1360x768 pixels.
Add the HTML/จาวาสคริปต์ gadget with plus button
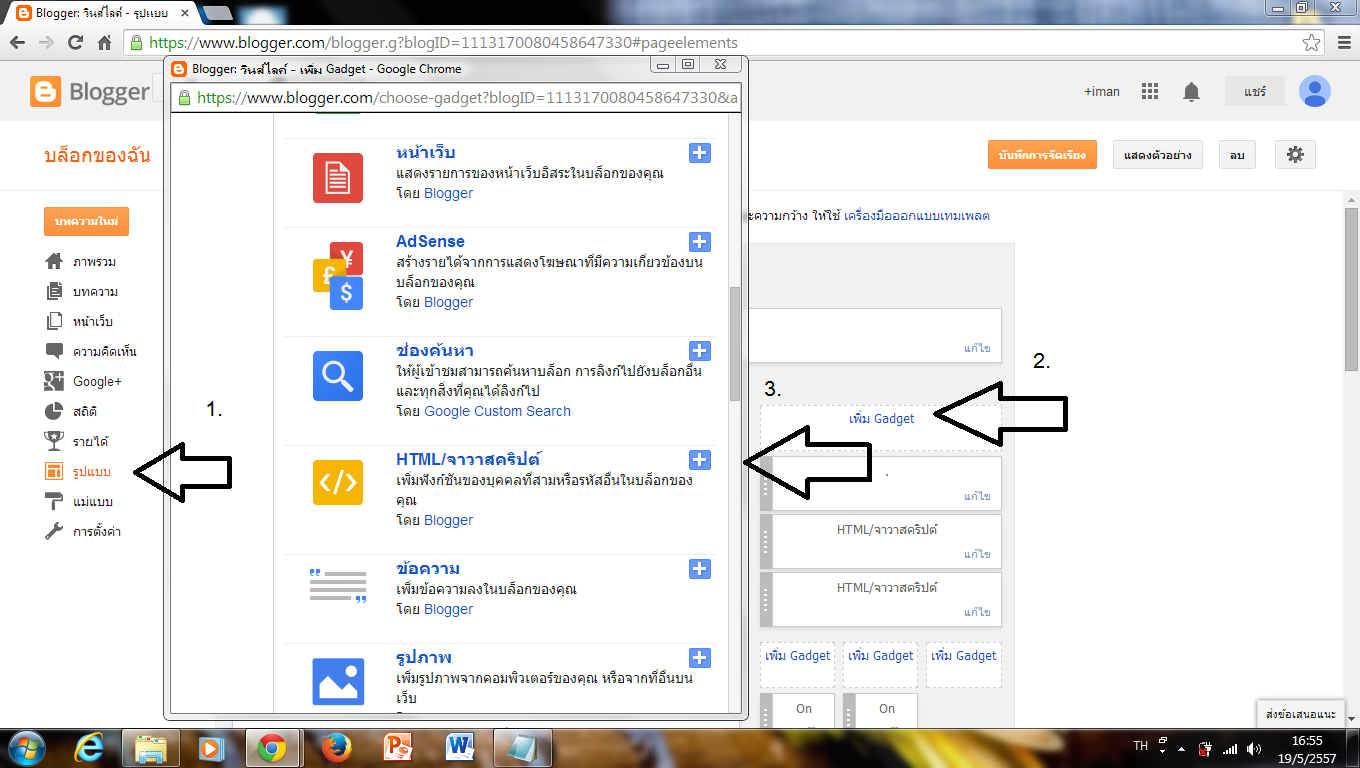click(x=700, y=460)
